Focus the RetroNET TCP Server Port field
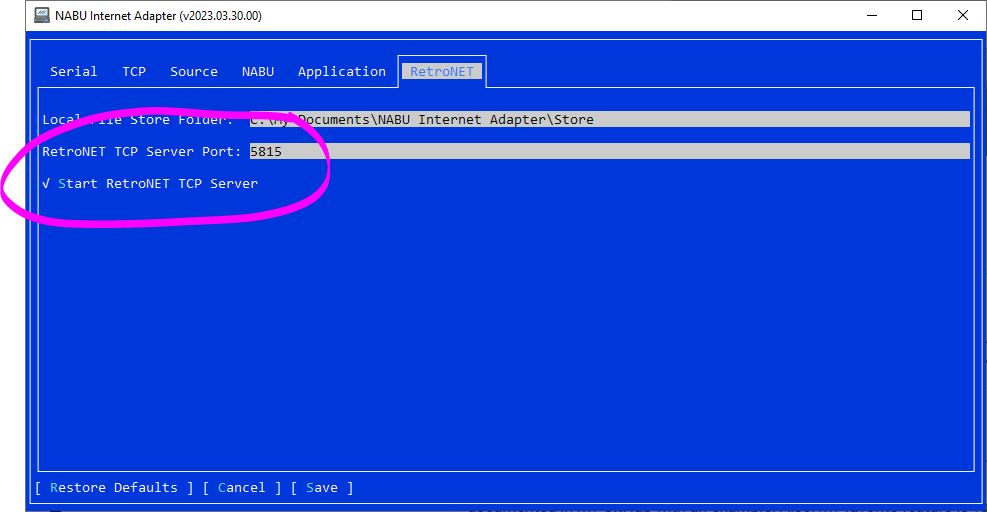The width and height of the screenshot is (987, 512). pyautogui.click(x=609, y=152)
